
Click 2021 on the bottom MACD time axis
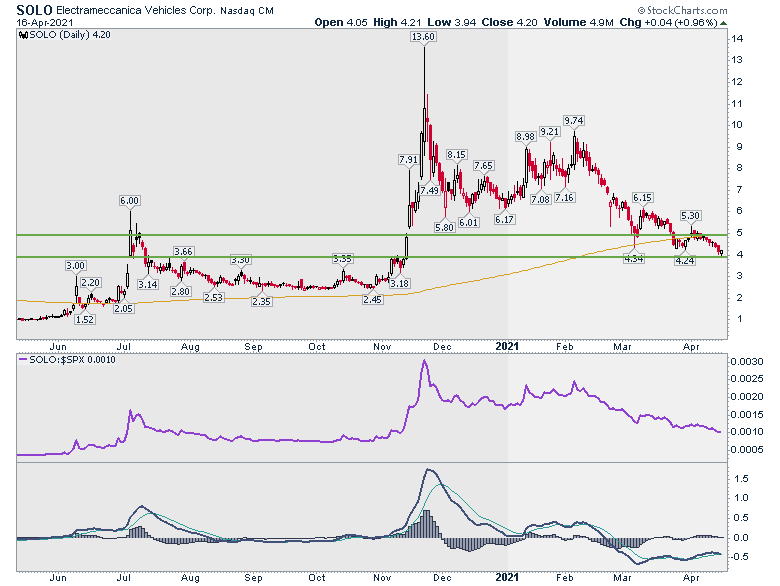pos(507,577)
